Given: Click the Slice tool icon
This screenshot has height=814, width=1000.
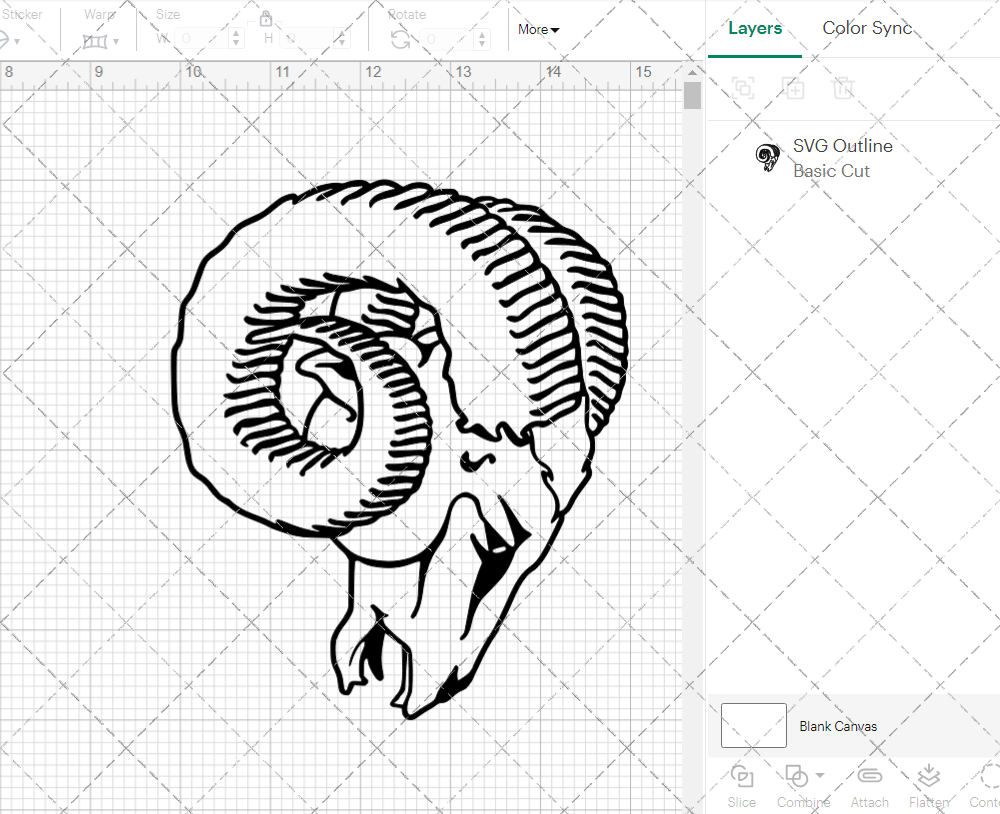Looking at the screenshot, I should pyautogui.click(x=742, y=776).
